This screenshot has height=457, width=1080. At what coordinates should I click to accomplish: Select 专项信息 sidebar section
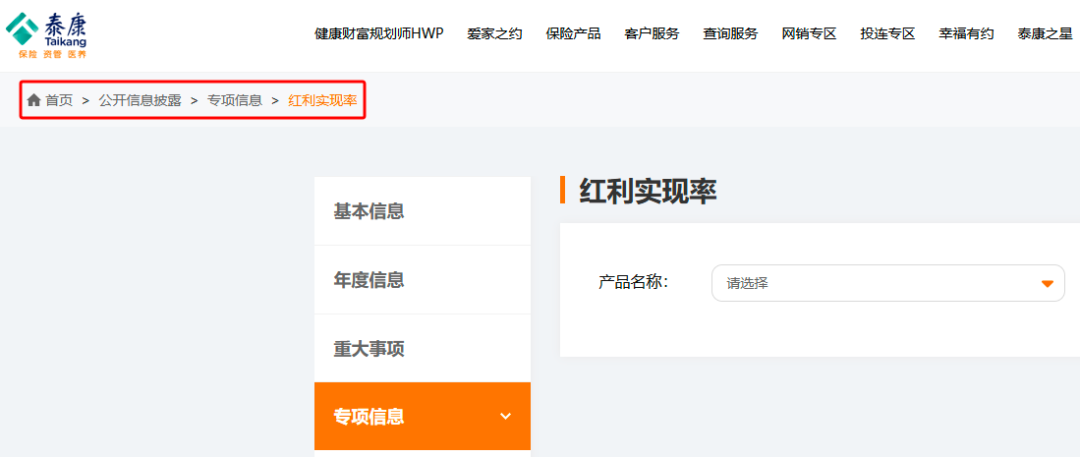[422, 416]
